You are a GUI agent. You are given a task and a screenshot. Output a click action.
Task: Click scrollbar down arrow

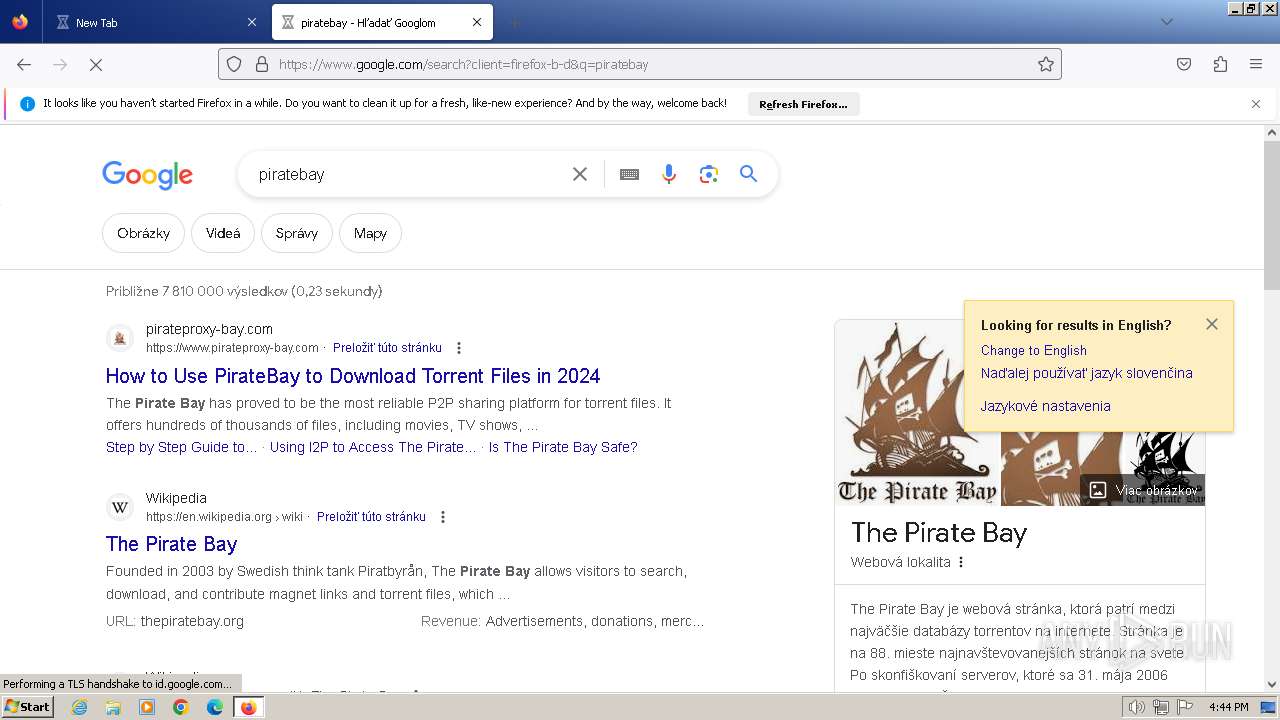pyautogui.click(x=1272, y=684)
